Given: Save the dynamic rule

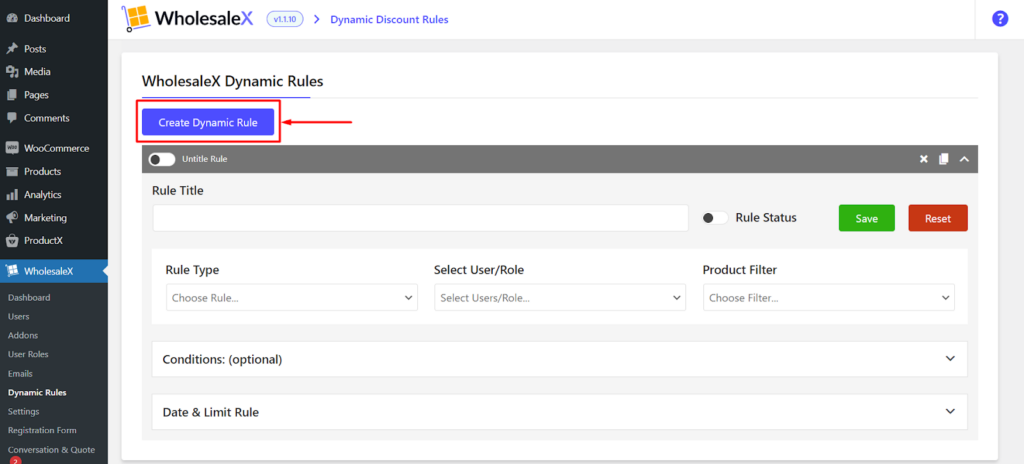Looking at the screenshot, I should [867, 218].
